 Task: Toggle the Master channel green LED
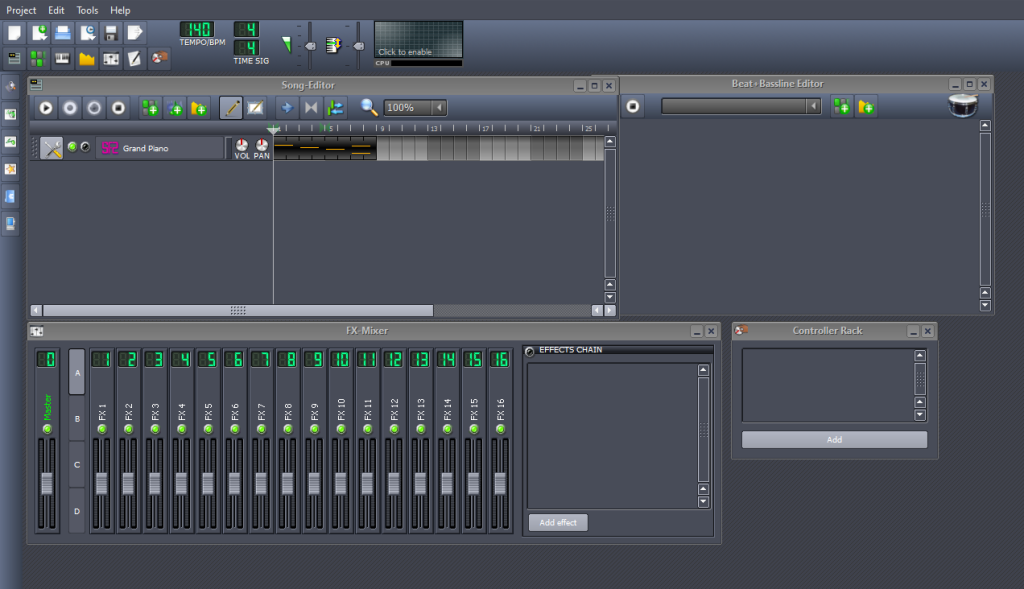pos(46,428)
